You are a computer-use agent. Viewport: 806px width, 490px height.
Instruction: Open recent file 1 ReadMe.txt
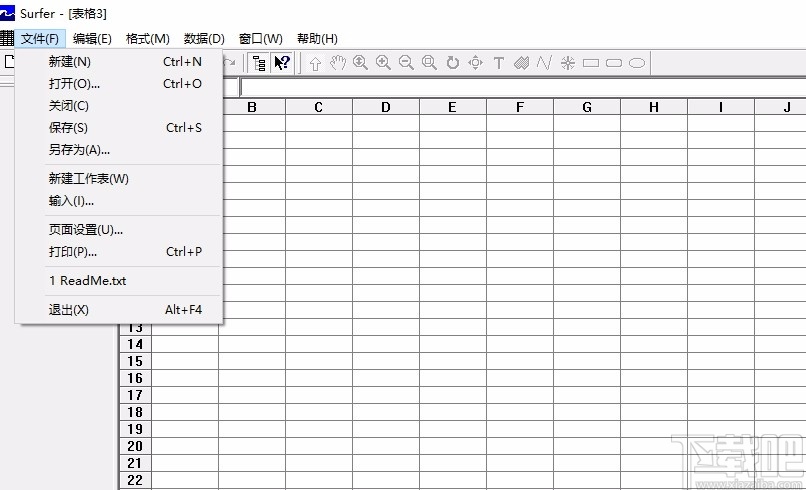click(x=119, y=281)
